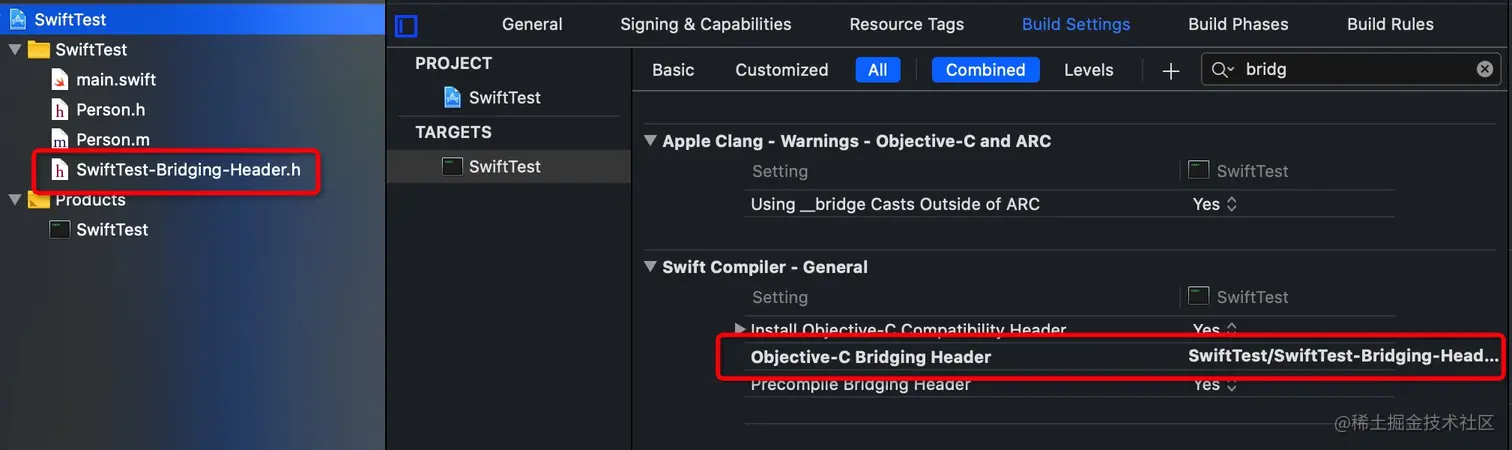
Task: Switch to the Build Phases tab
Action: point(1238,25)
